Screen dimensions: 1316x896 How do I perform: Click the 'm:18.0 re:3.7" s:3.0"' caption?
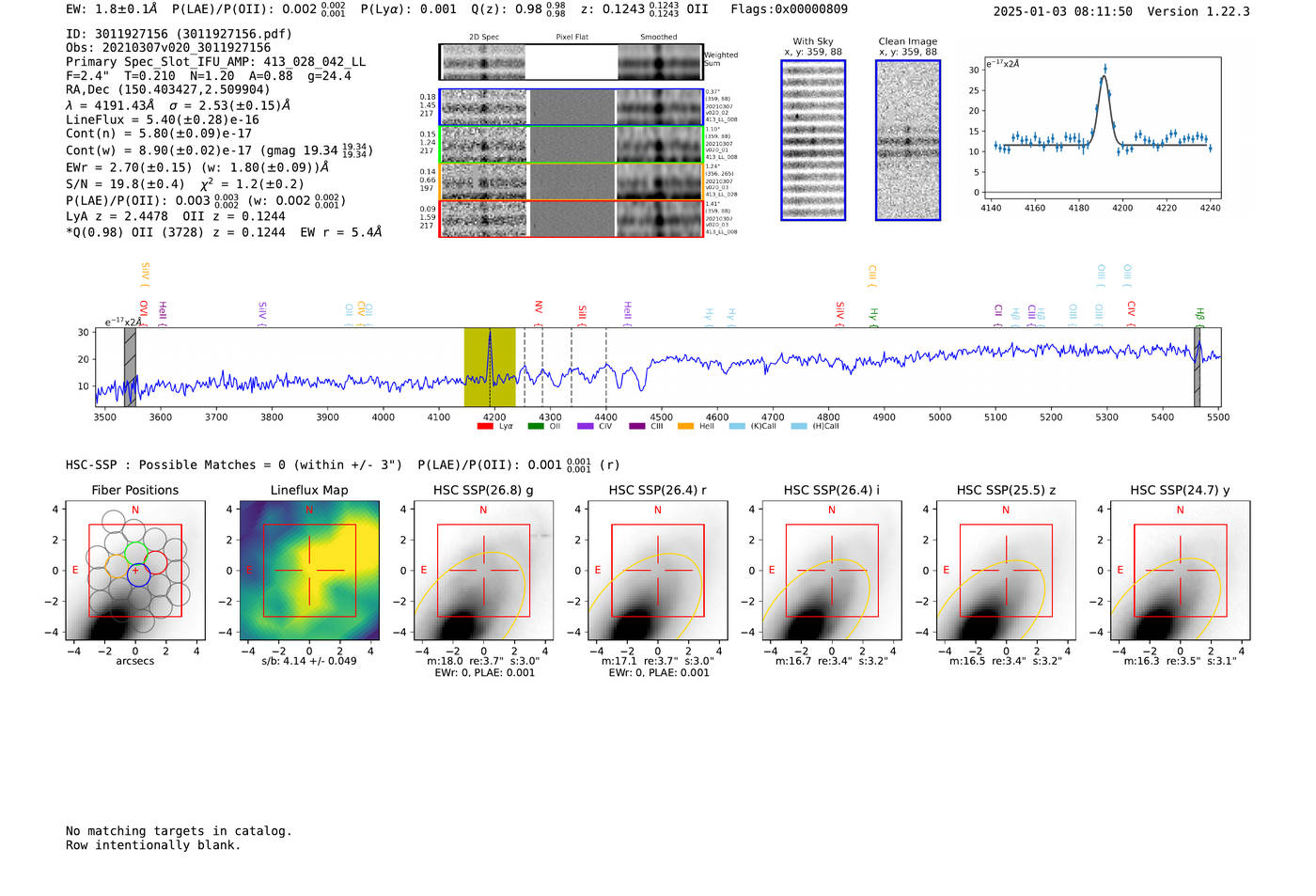pyautogui.click(x=483, y=661)
